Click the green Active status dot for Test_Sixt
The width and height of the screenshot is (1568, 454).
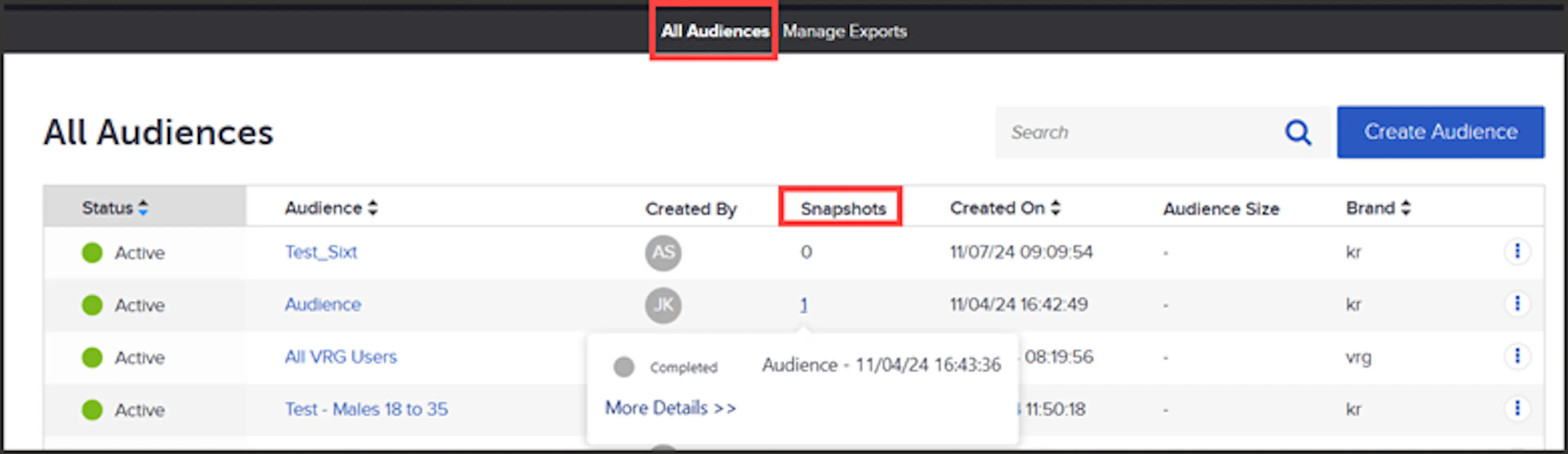tap(93, 252)
